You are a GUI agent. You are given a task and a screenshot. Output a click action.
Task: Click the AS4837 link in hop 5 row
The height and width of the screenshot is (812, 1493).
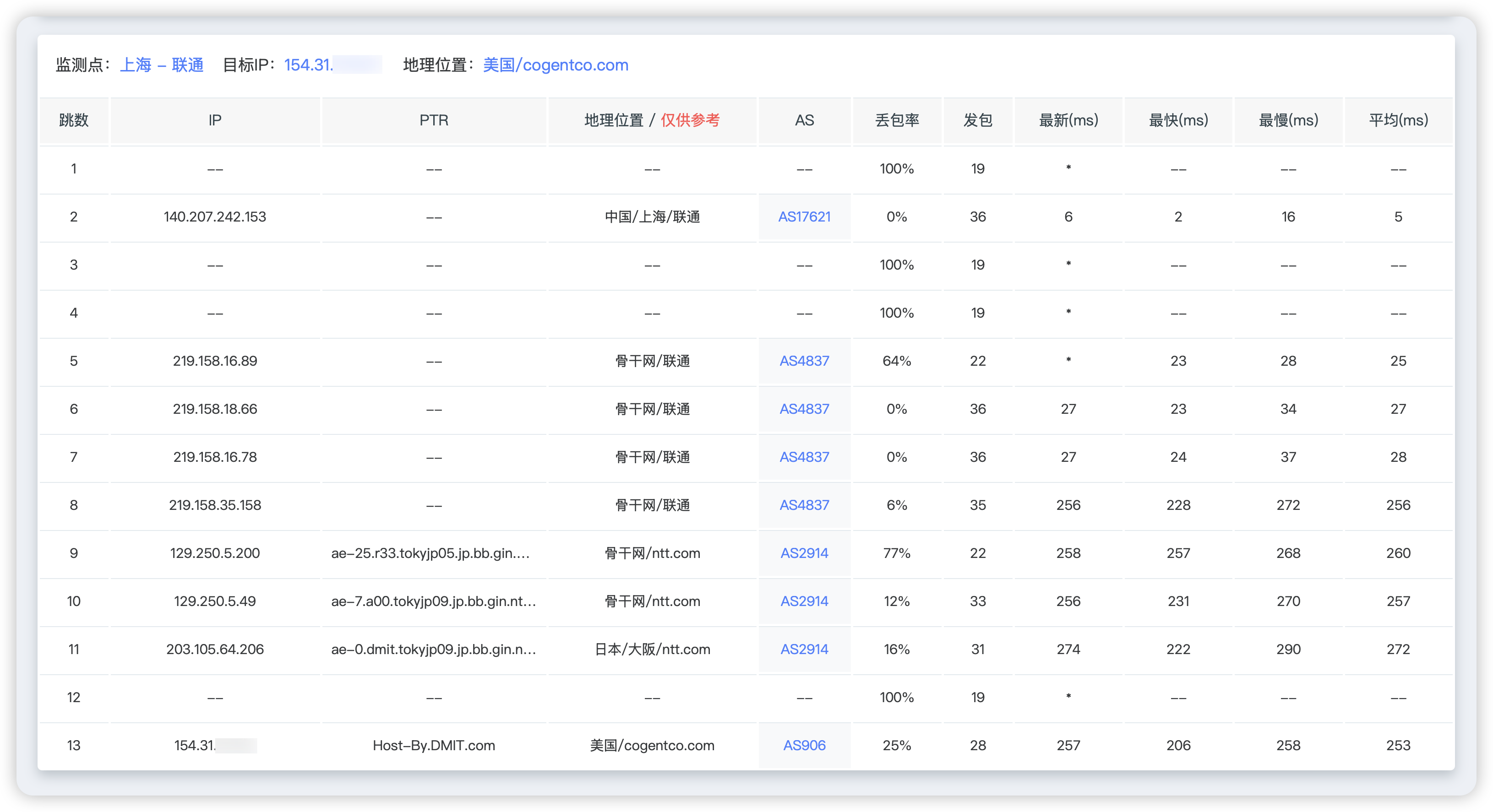point(804,361)
